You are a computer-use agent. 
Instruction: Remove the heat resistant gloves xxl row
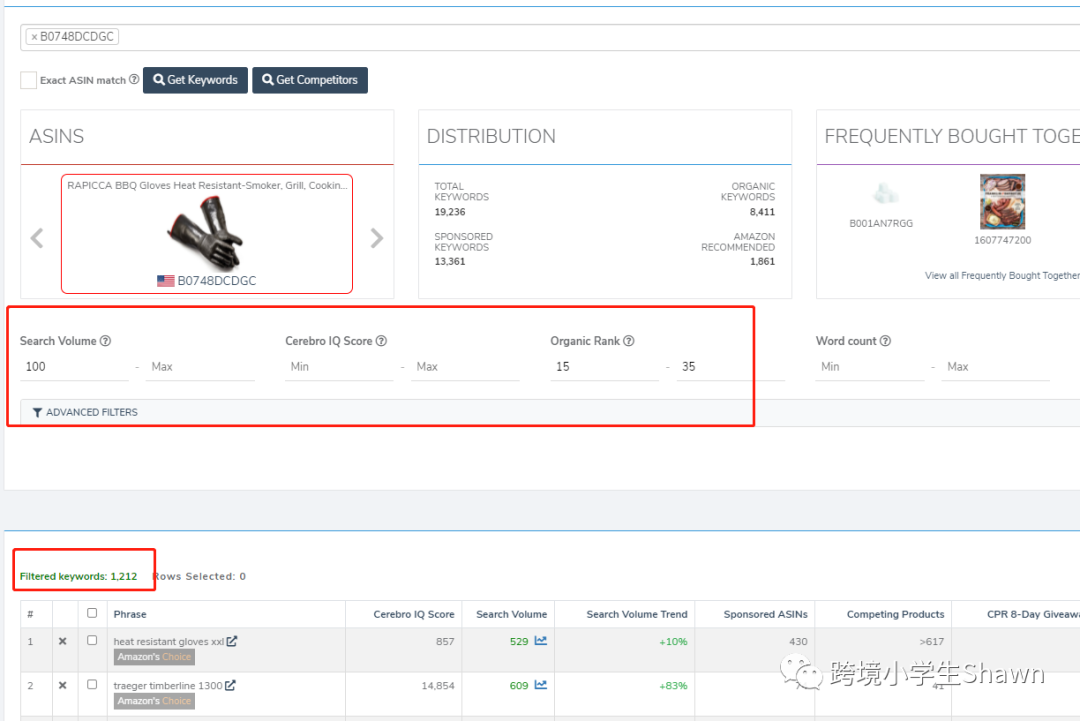pyautogui.click(x=63, y=641)
